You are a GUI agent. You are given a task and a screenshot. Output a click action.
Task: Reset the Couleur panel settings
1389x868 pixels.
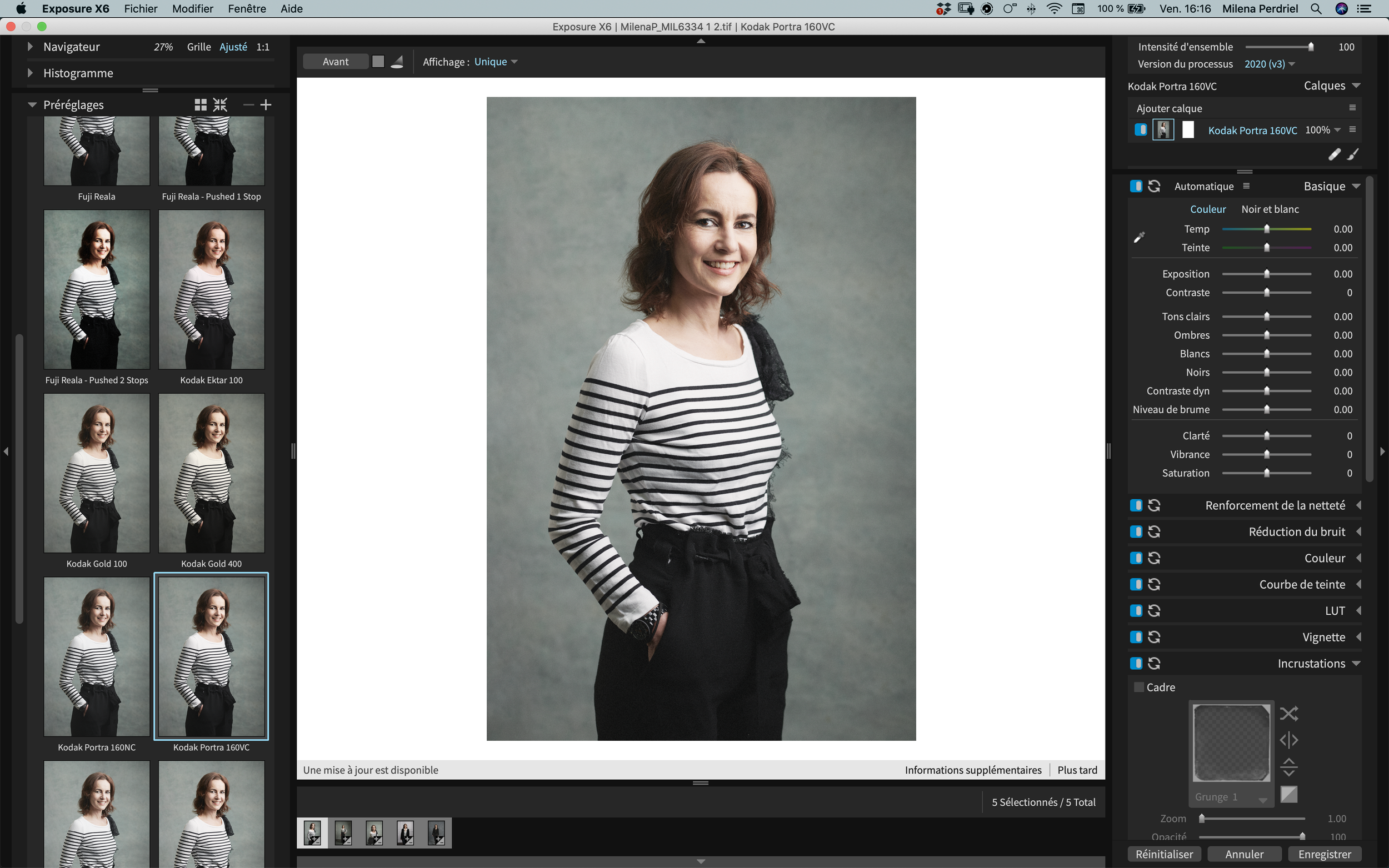[1153, 558]
